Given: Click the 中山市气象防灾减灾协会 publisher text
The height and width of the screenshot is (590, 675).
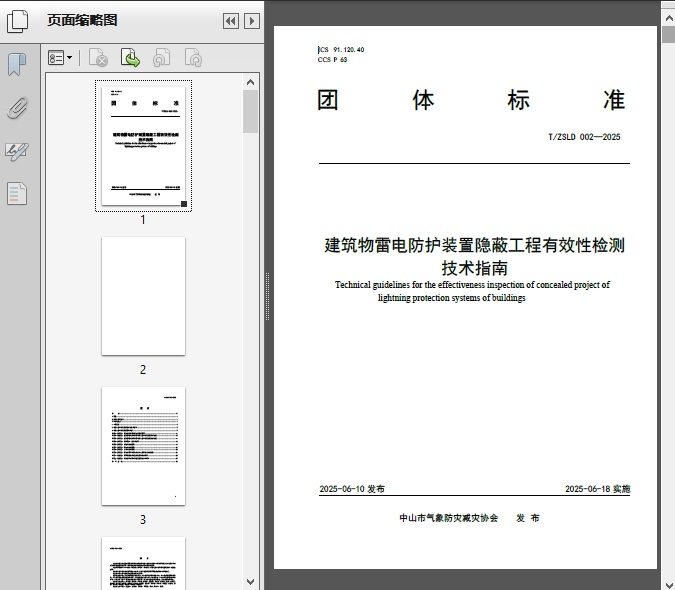Looking at the screenshot, I should [x=449, y=518].
